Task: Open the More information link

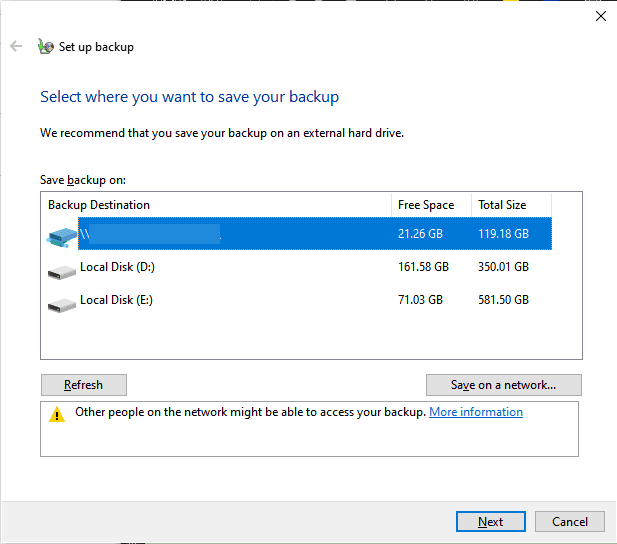Action: (476, 412)
